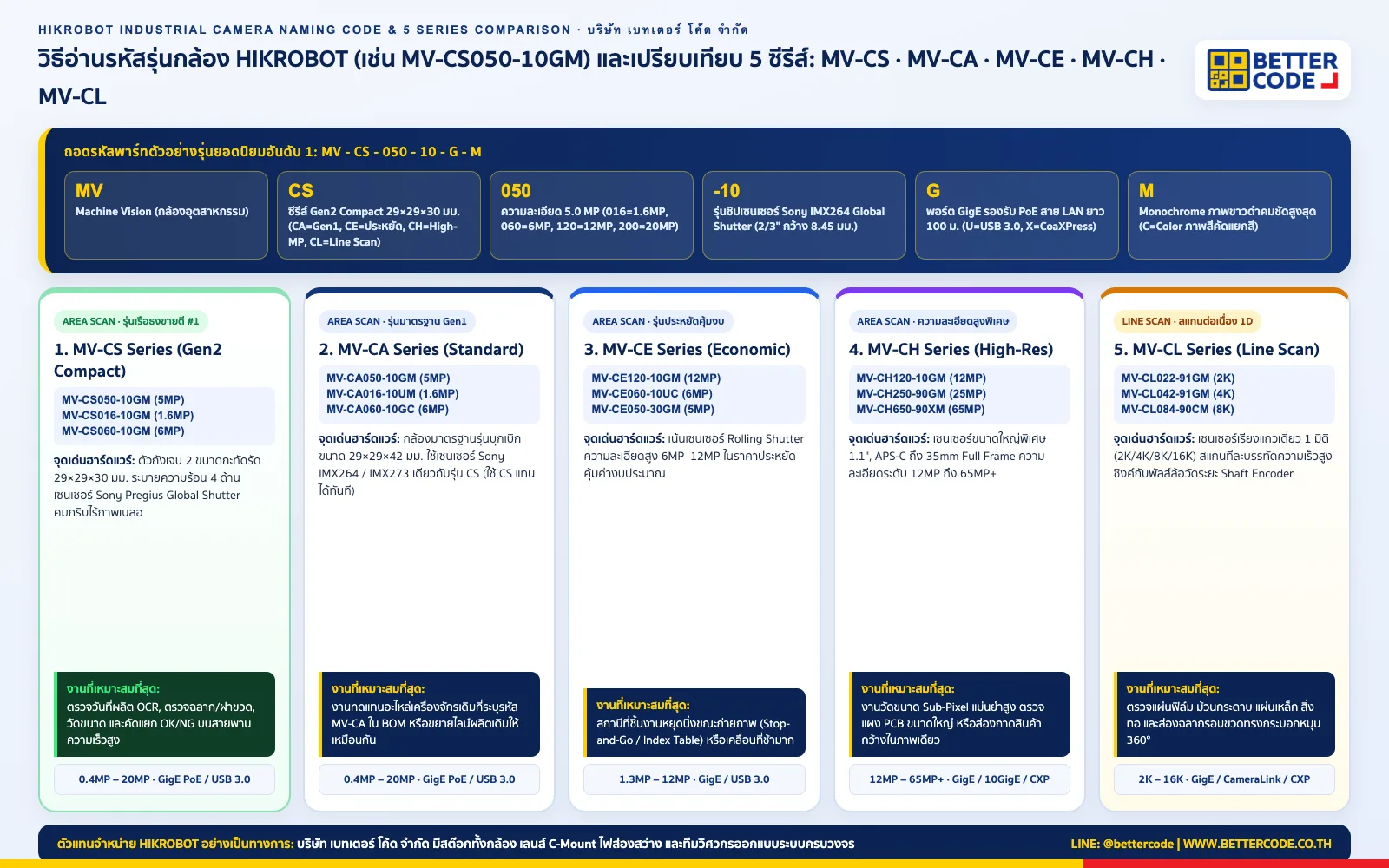Click the 12MP – 65MP+ GigE / 10GigE / CXP pill

pyautogui.click(x=959, y=779)
